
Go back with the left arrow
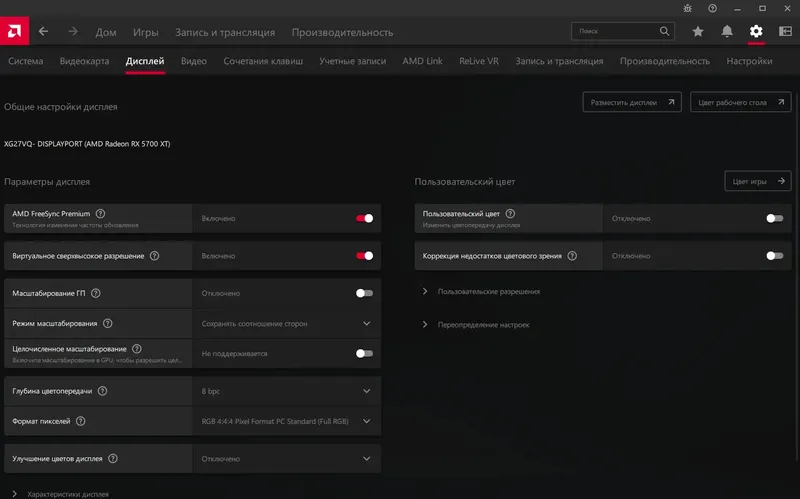tap(43, 31)
